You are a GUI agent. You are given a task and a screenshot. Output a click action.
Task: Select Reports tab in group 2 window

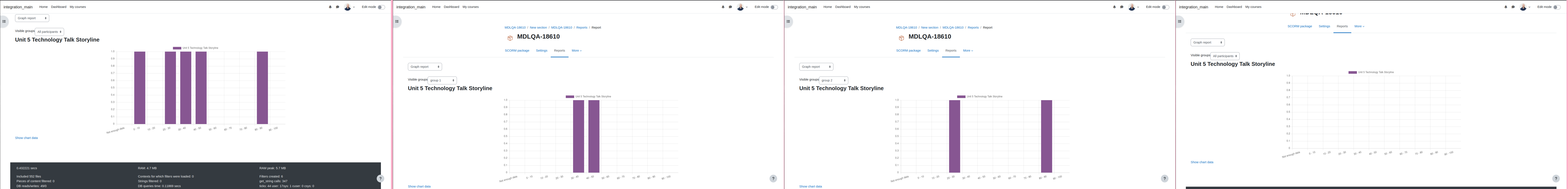(x=951, y=50)
